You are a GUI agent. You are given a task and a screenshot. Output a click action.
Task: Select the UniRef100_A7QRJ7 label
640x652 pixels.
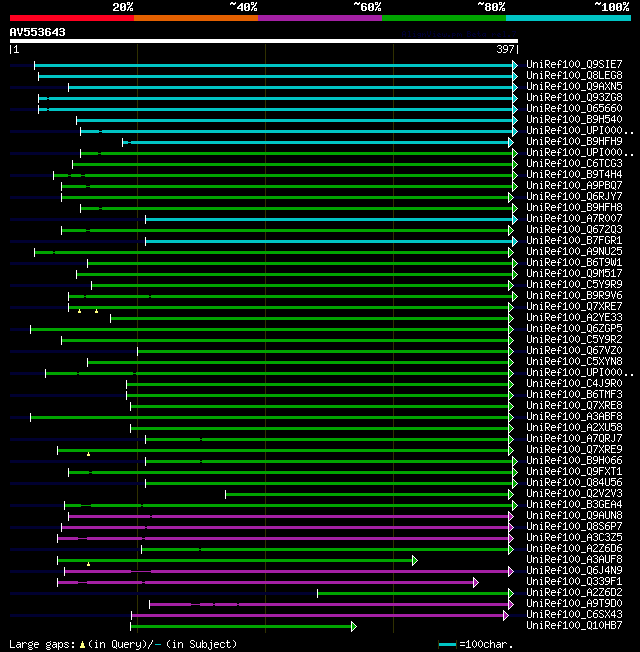(x=574, y=439)
